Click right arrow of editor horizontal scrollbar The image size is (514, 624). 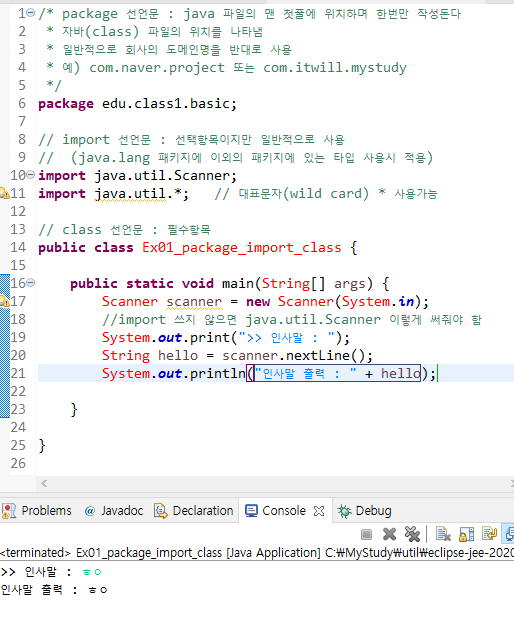tap(511, 484)
